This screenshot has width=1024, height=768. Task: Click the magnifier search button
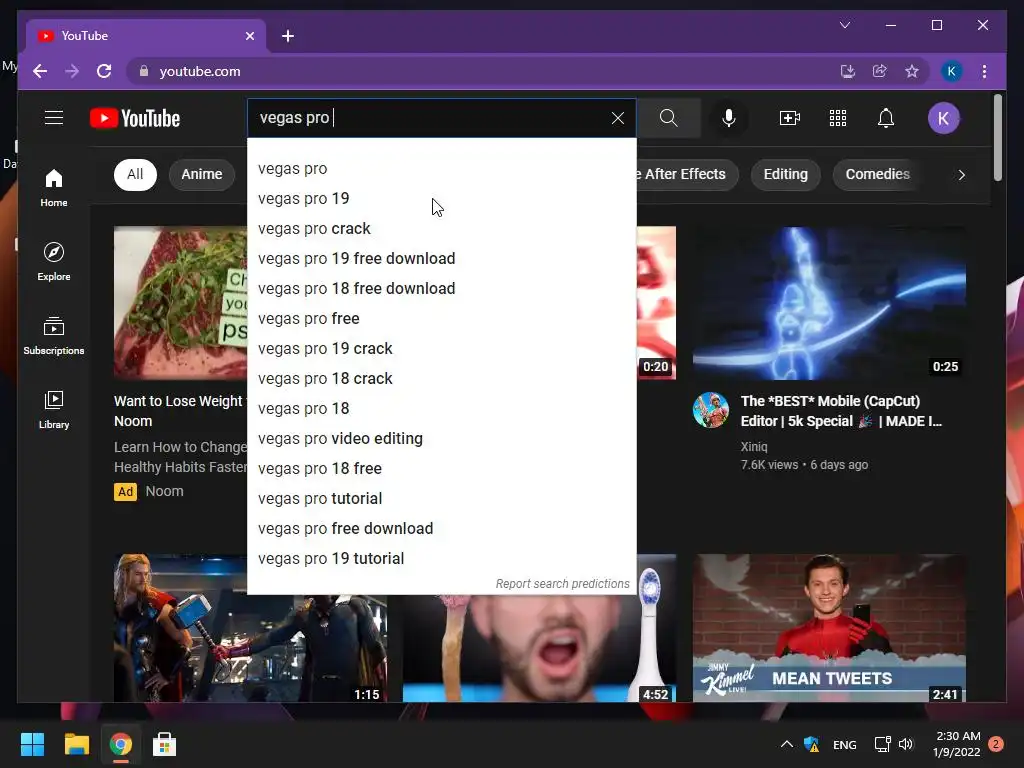668,118
